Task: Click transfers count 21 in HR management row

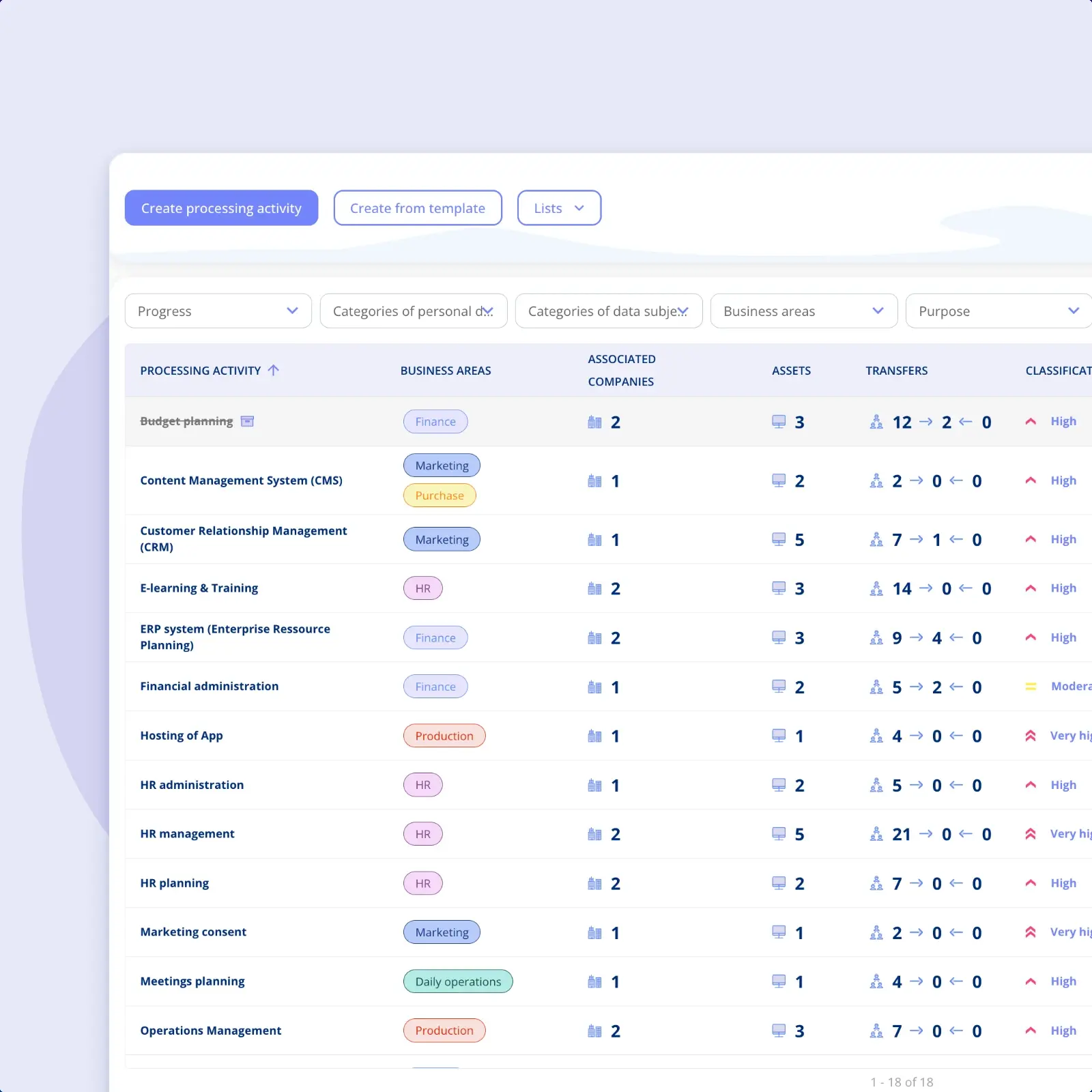Action: 902,834
